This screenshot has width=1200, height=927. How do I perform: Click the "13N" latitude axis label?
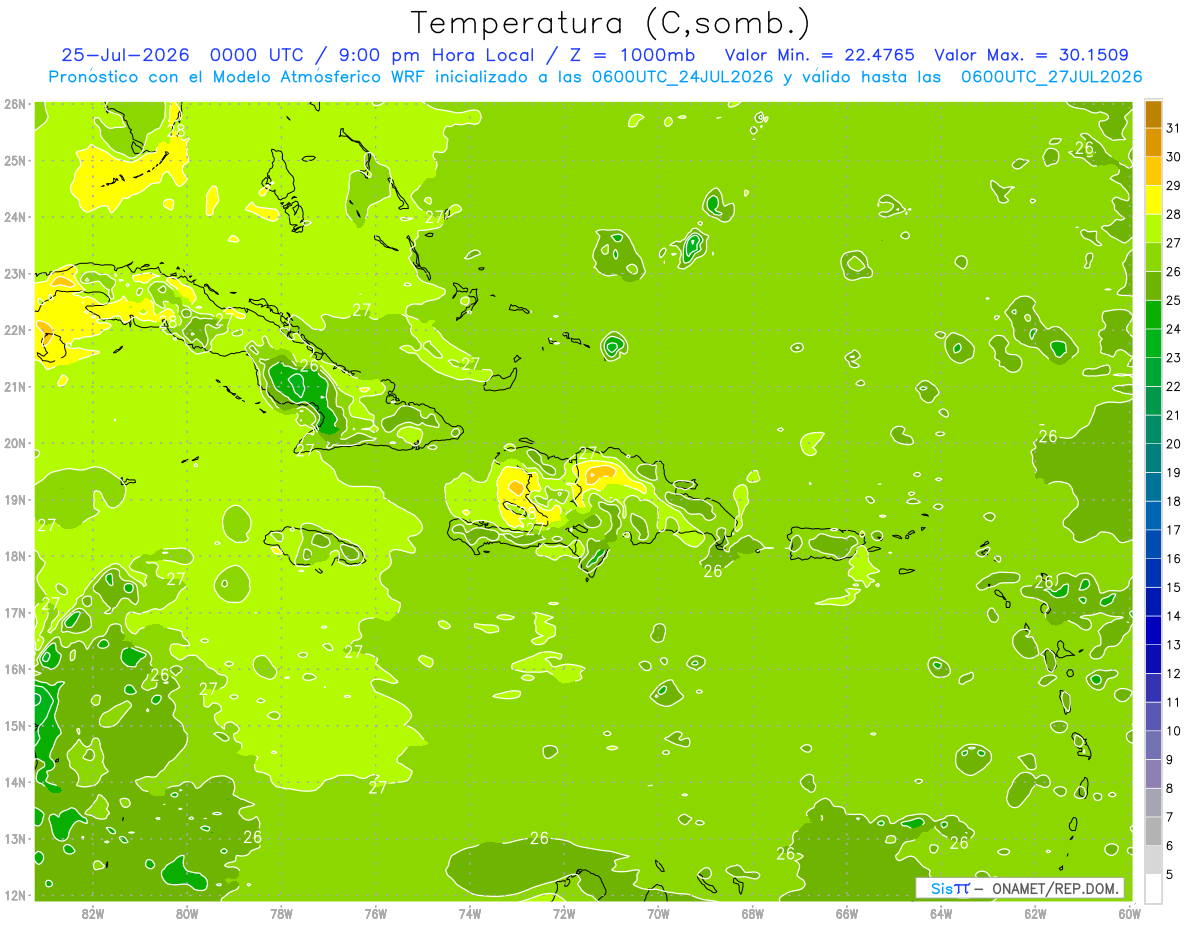(x=15, y=839)
